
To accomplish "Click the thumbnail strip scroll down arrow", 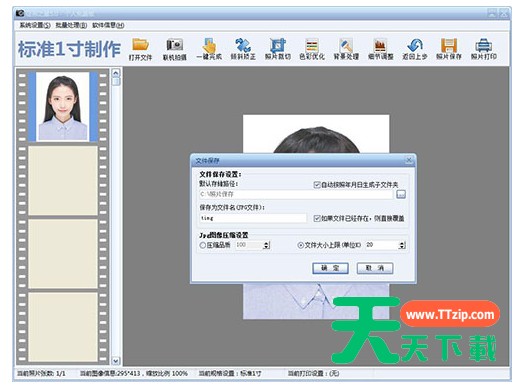I will (x=116, y=361).
